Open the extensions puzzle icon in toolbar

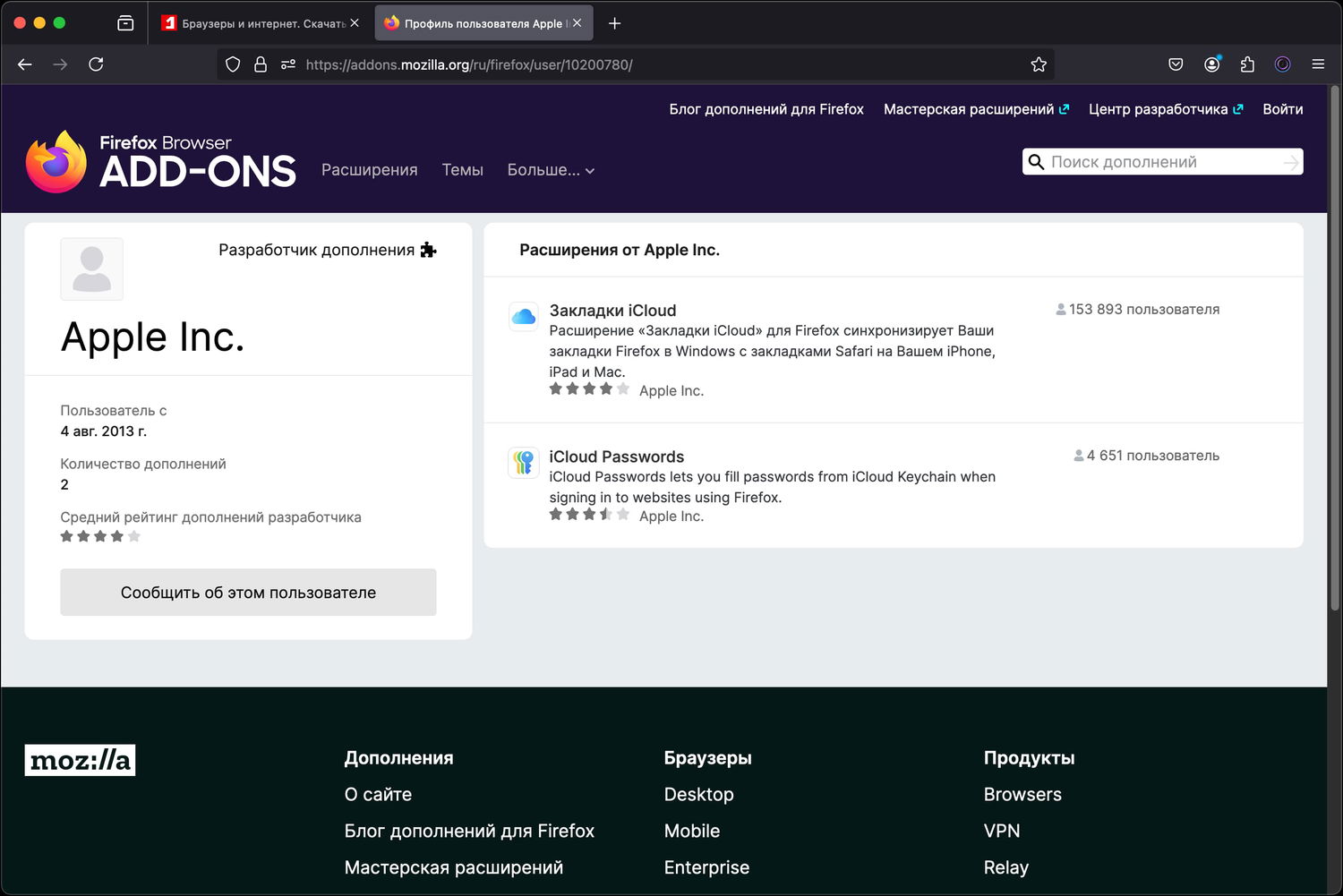[1247, 64]
